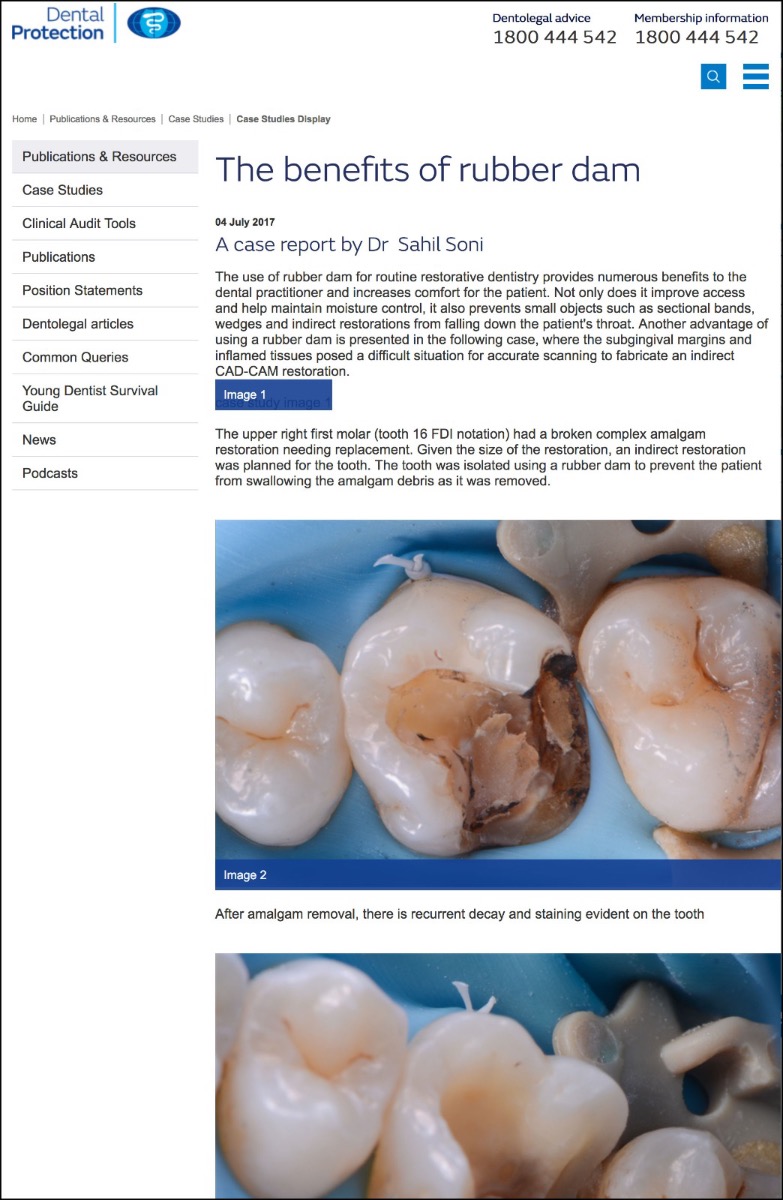Click the Membership information phone number
Image resolution: width=783 pixels, height=1200 pixels.
tap(697, 37)
